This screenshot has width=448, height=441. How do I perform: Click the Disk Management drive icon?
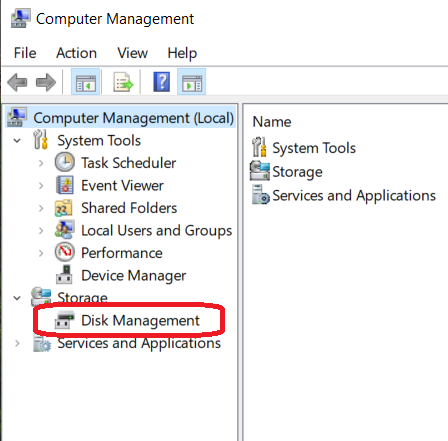(x=64, y=320)
